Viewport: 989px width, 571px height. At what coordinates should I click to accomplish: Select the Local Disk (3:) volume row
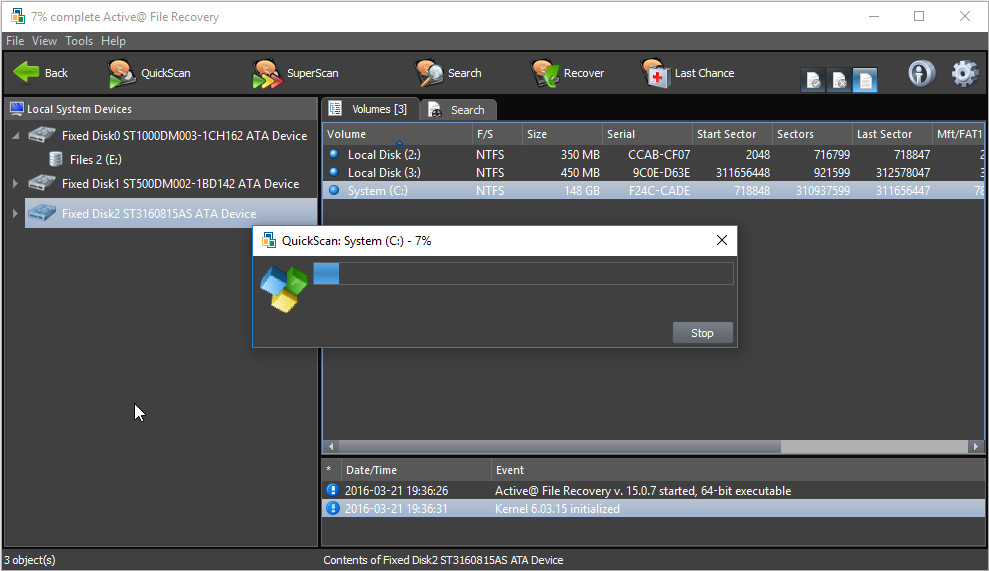653,172
